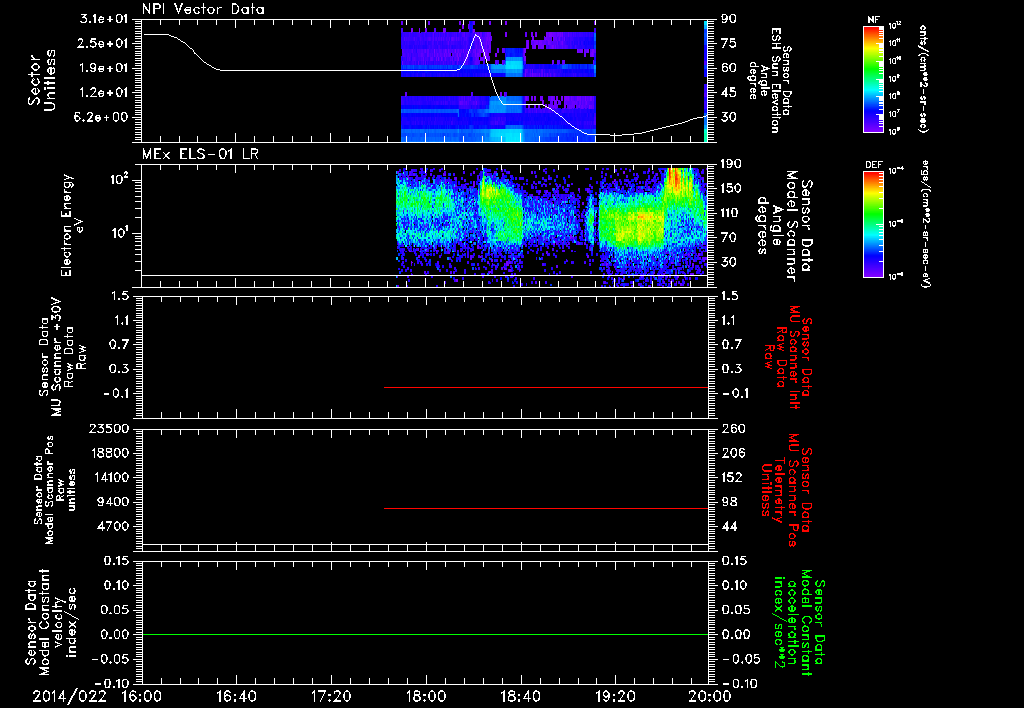Click the "150" scanner angle tick
The image size is (1024, 708).
pos(732,188)
